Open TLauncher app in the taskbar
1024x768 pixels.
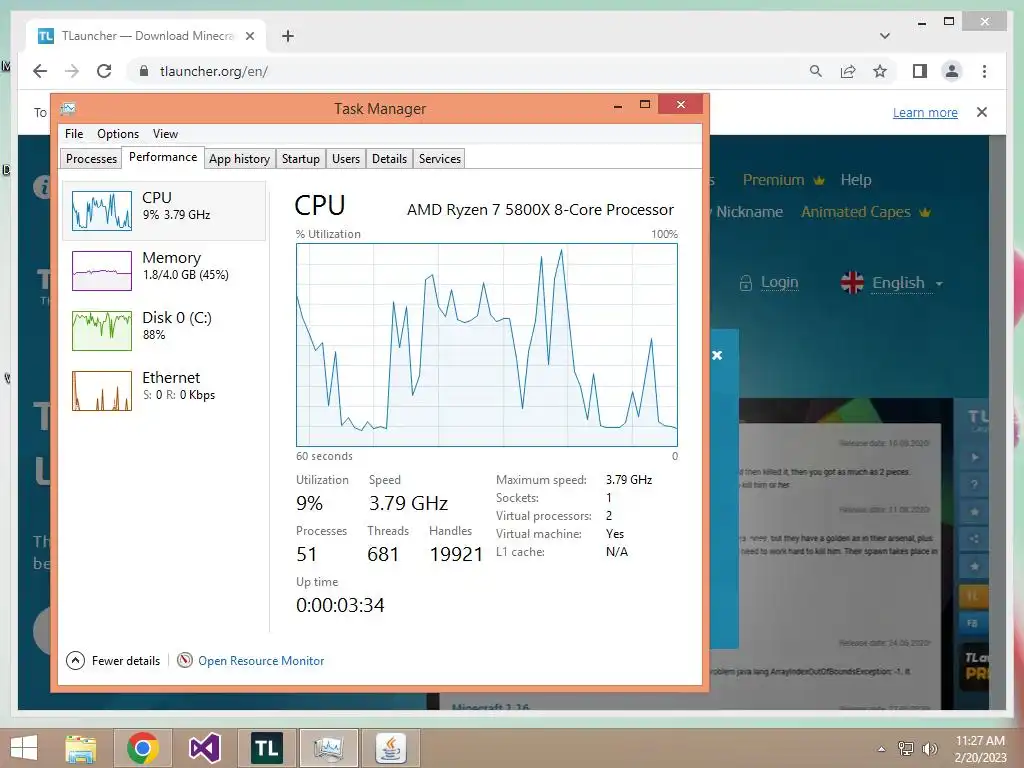coord(266,748)
